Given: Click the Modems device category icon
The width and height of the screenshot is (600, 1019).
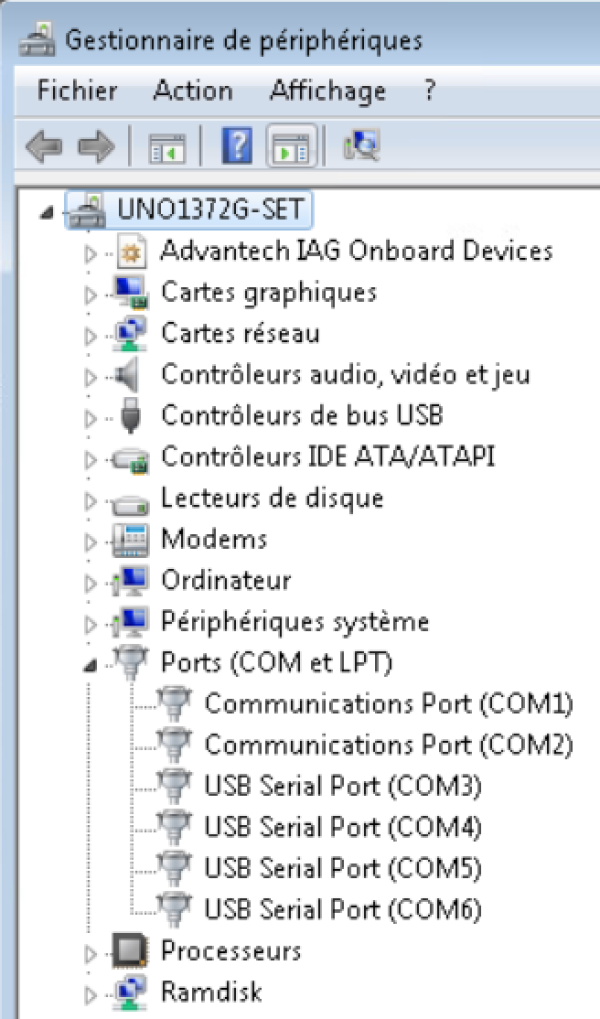Looking at the screenshot, I should point(131,539).
